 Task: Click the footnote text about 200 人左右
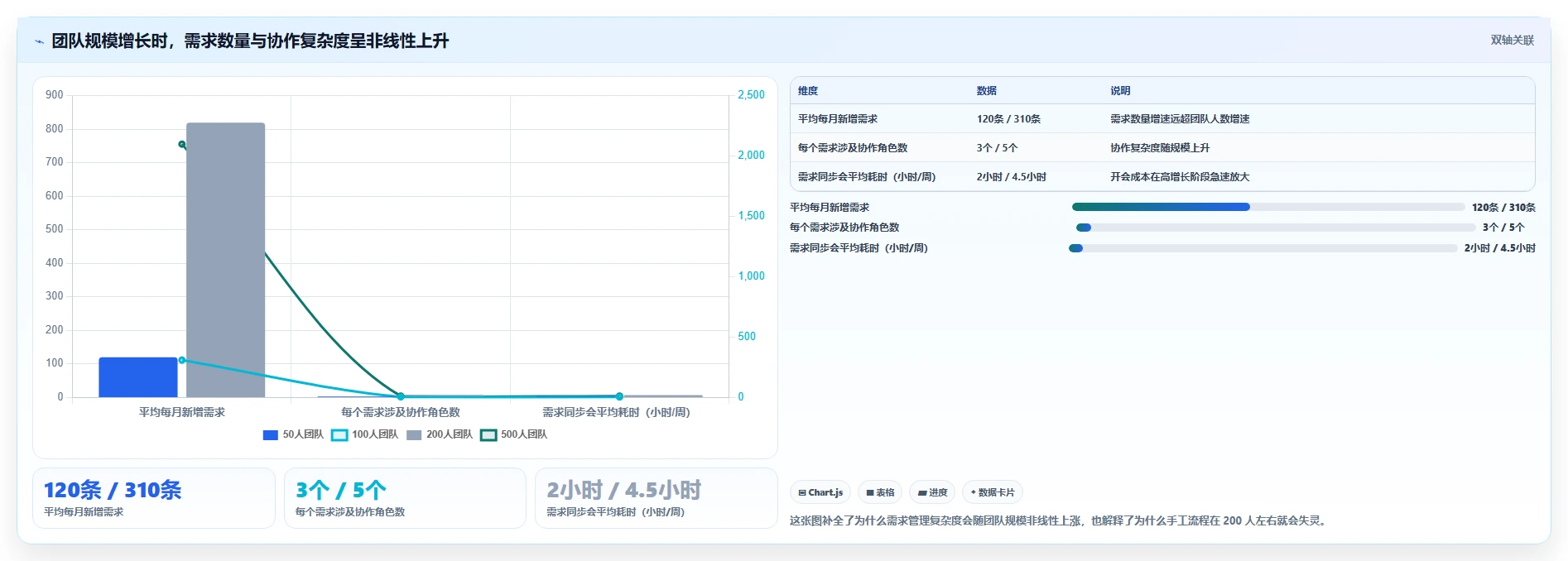click(x=1059, y=521)
